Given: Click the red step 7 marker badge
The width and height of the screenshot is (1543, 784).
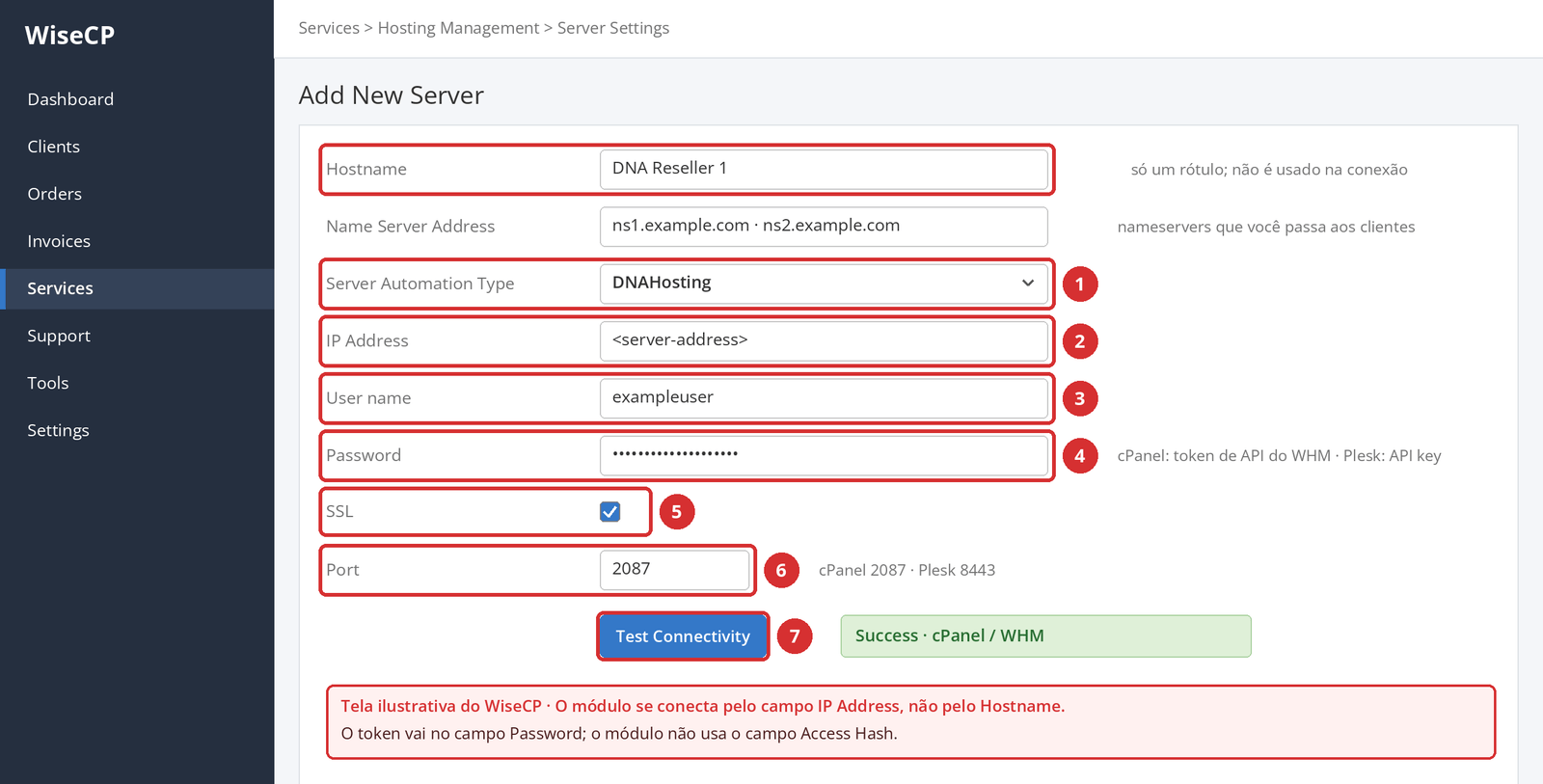Looking at the screenshot, I should coord(795,636).
